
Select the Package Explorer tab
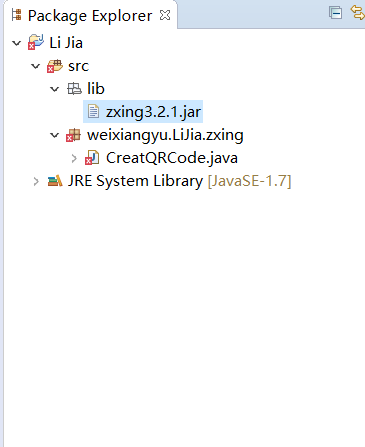click(x=90, y=15)
